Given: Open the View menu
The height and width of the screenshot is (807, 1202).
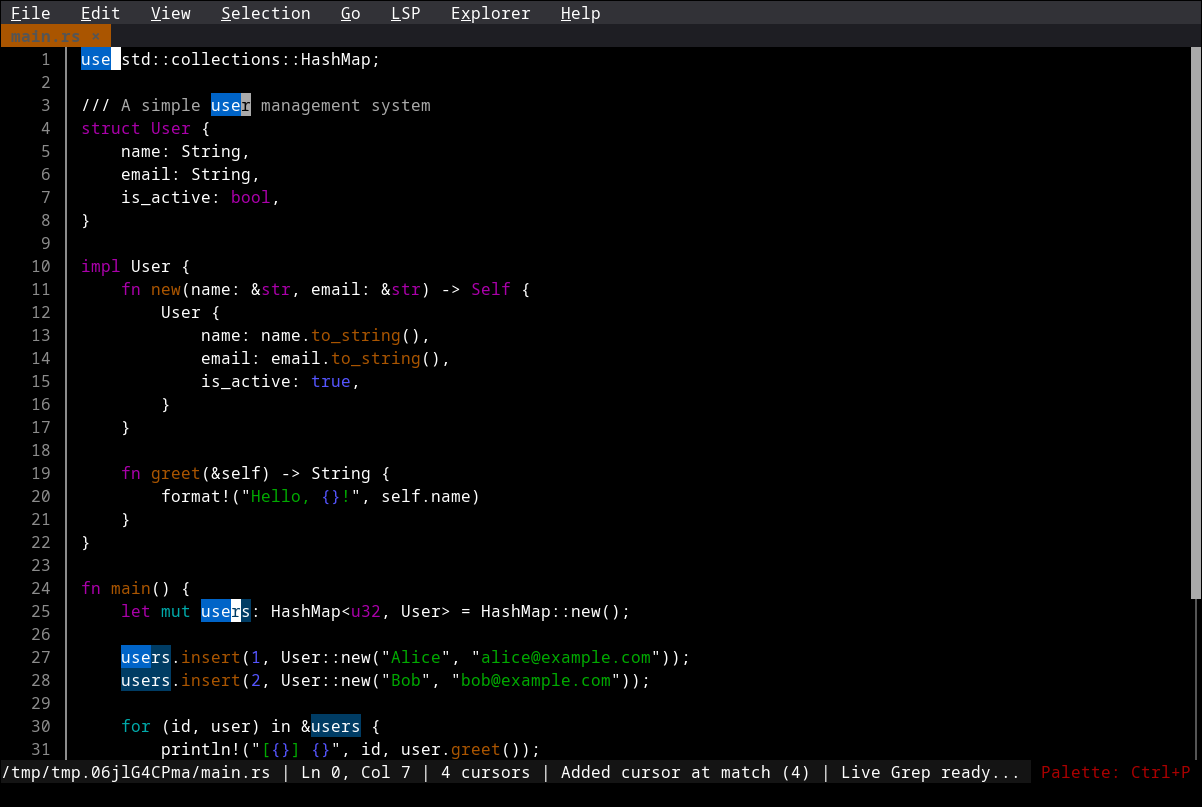Looking at the screenshot, I should (170, 13).
